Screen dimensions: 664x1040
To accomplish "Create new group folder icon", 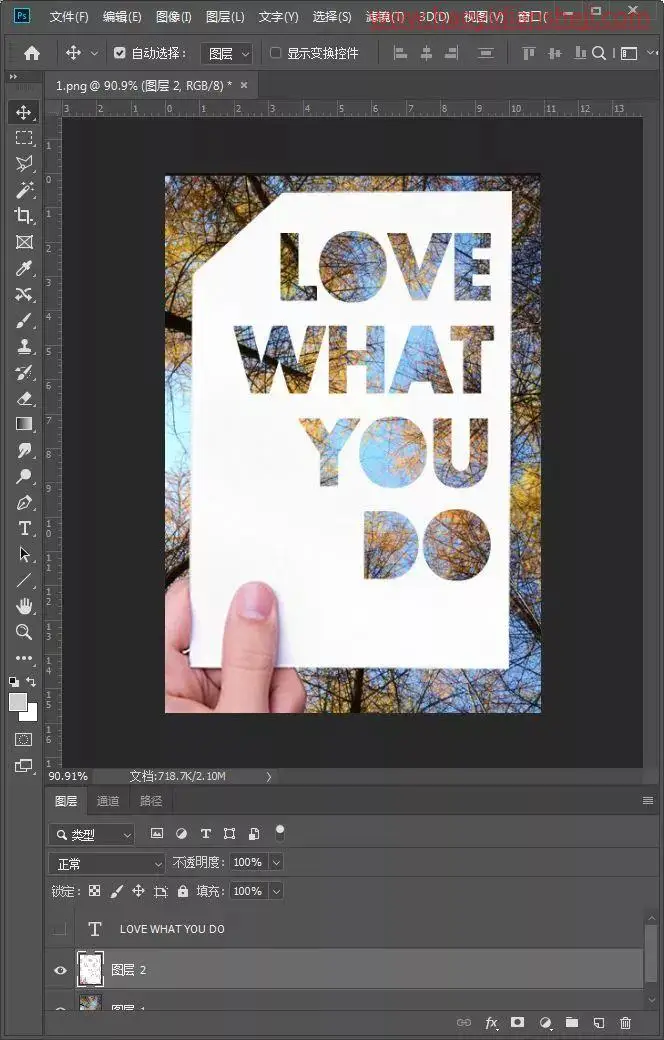I will [x=572, y=1023].
